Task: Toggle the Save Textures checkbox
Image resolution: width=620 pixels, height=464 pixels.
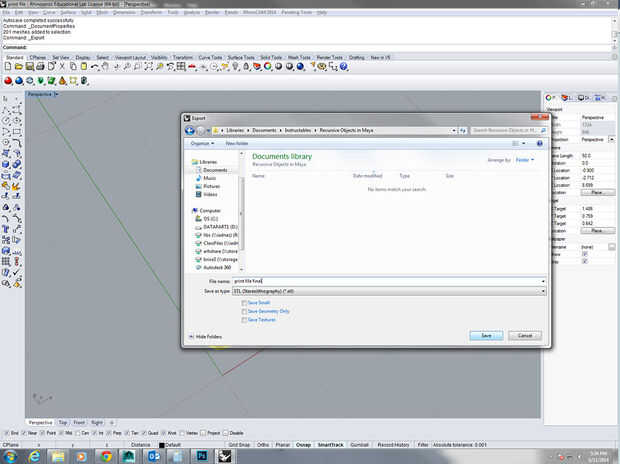Action: click(244, 320)
